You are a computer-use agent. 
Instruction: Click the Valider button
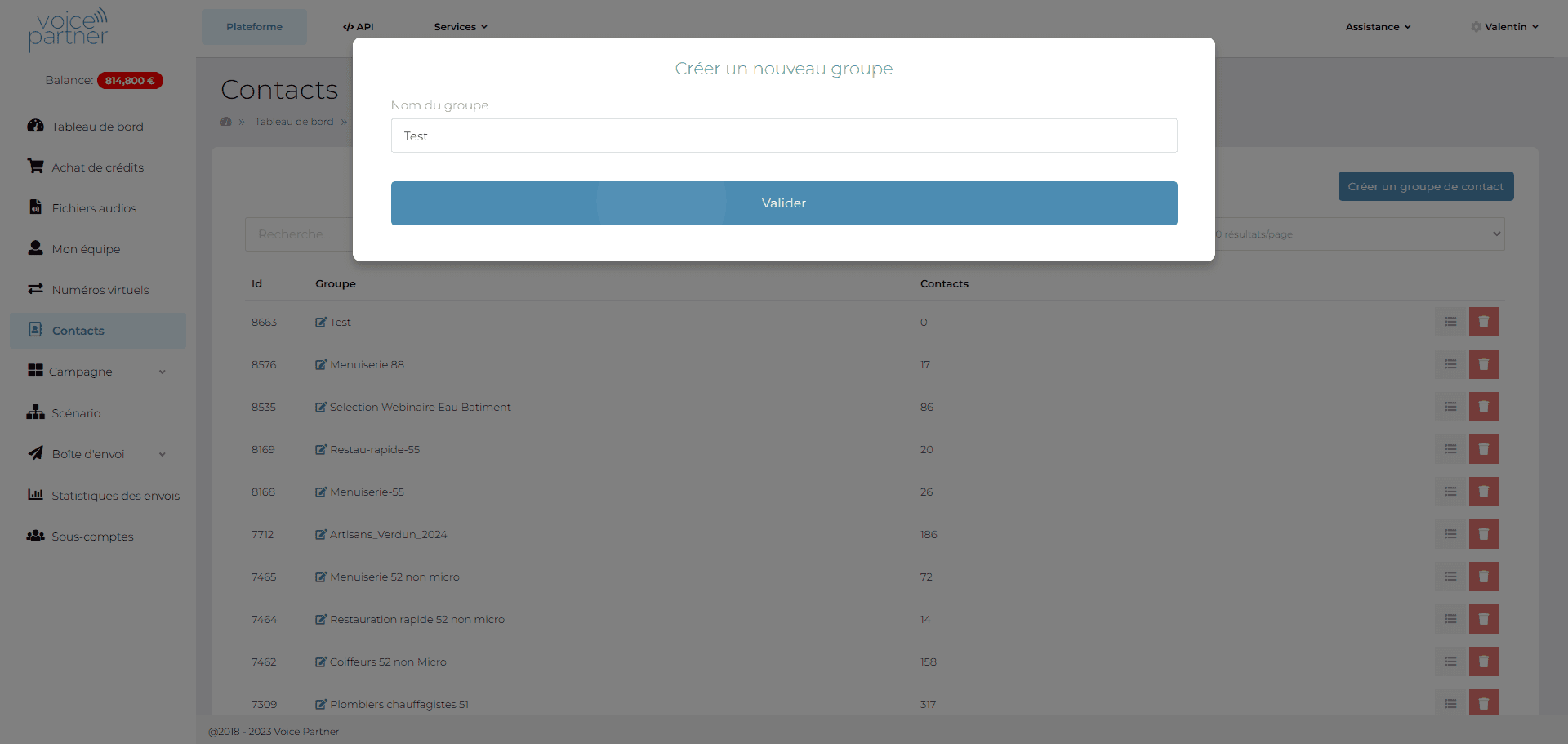[784, 203]
